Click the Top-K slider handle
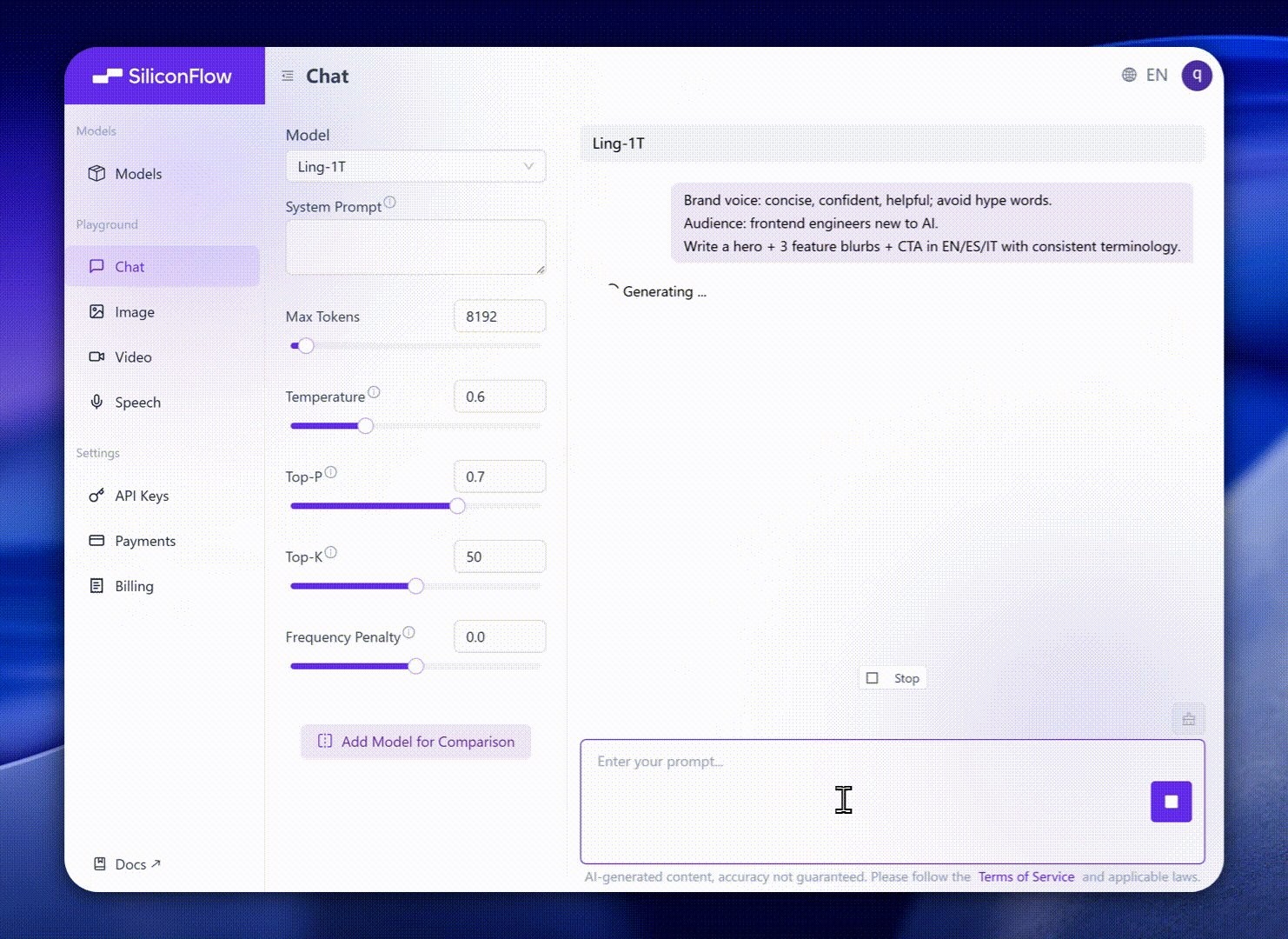The width and height of the screenshot is (1288, 939). (416, 586)
